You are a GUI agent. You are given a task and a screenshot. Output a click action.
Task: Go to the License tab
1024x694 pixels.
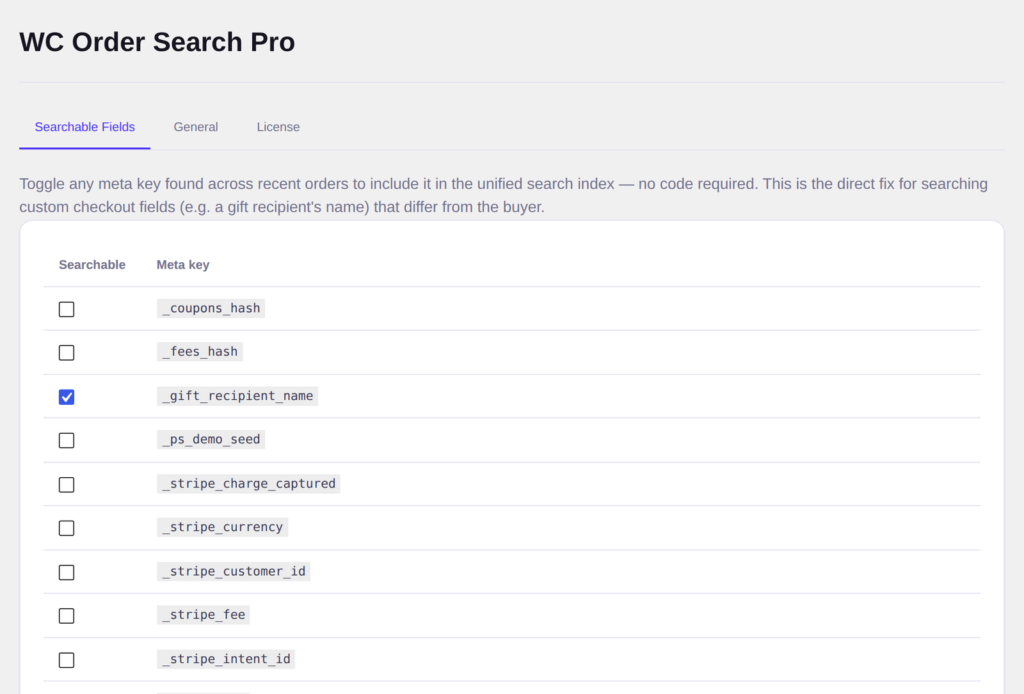pos(278,127)
